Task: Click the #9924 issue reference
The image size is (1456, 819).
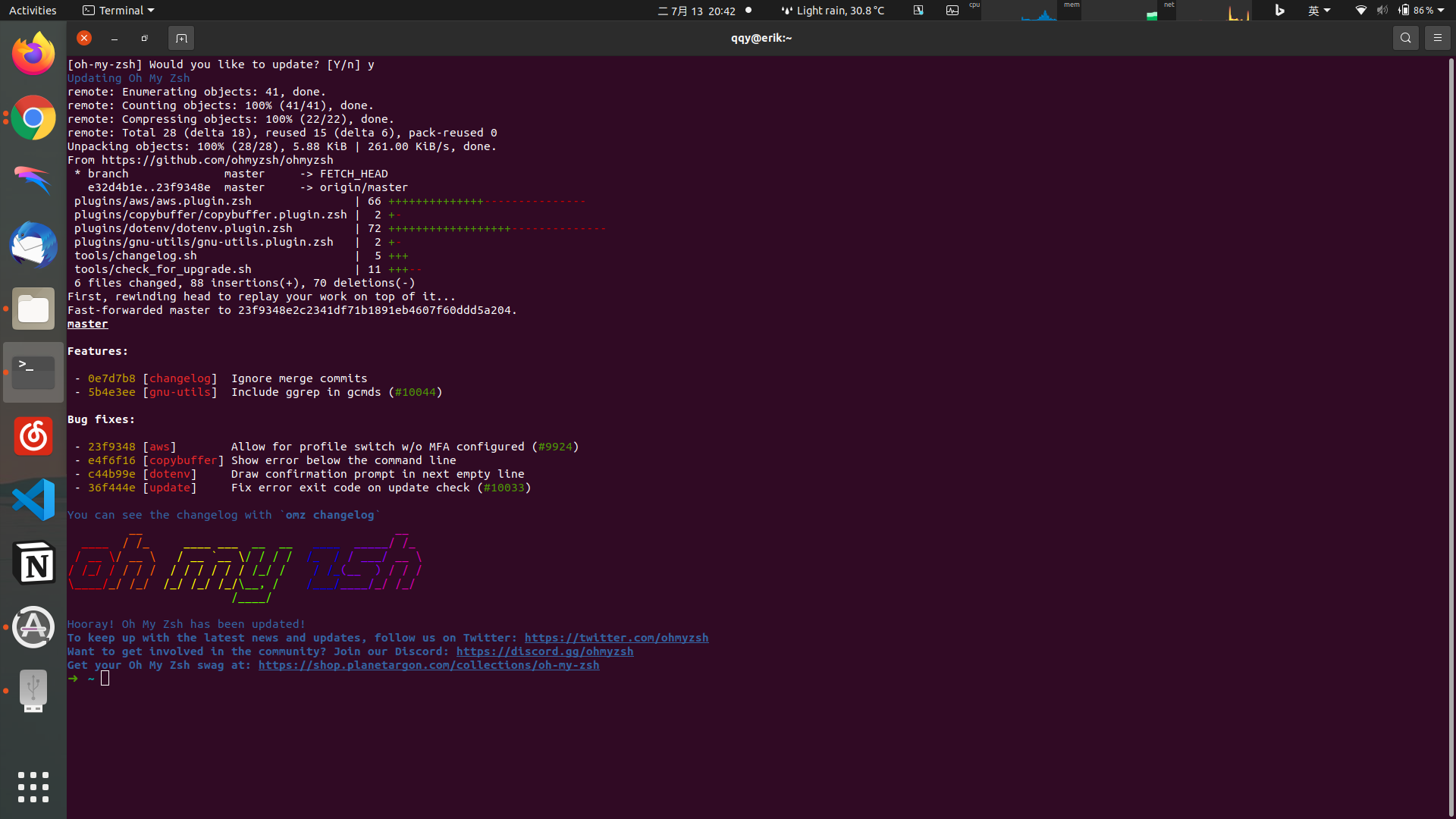Action: (555, 447)
